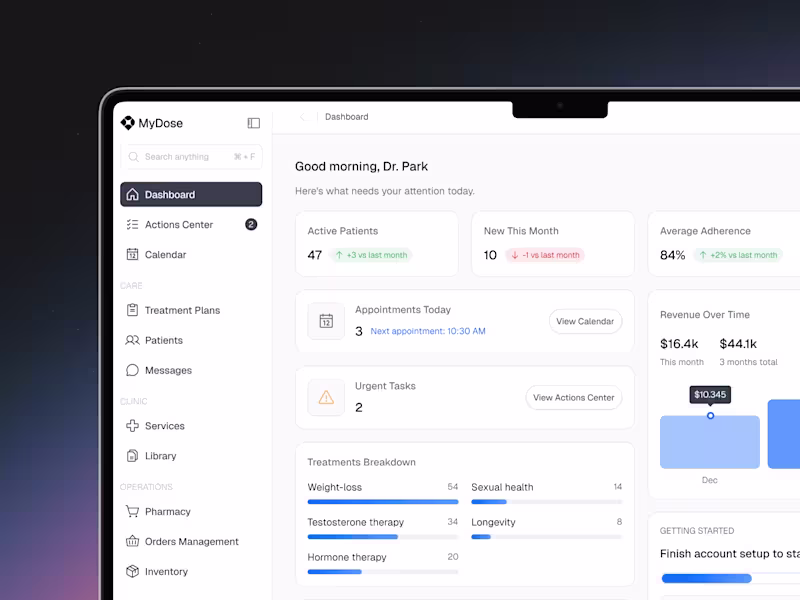The image size is (800, 600).
Task: Click the $16.4k This month value
Action: 679,343
